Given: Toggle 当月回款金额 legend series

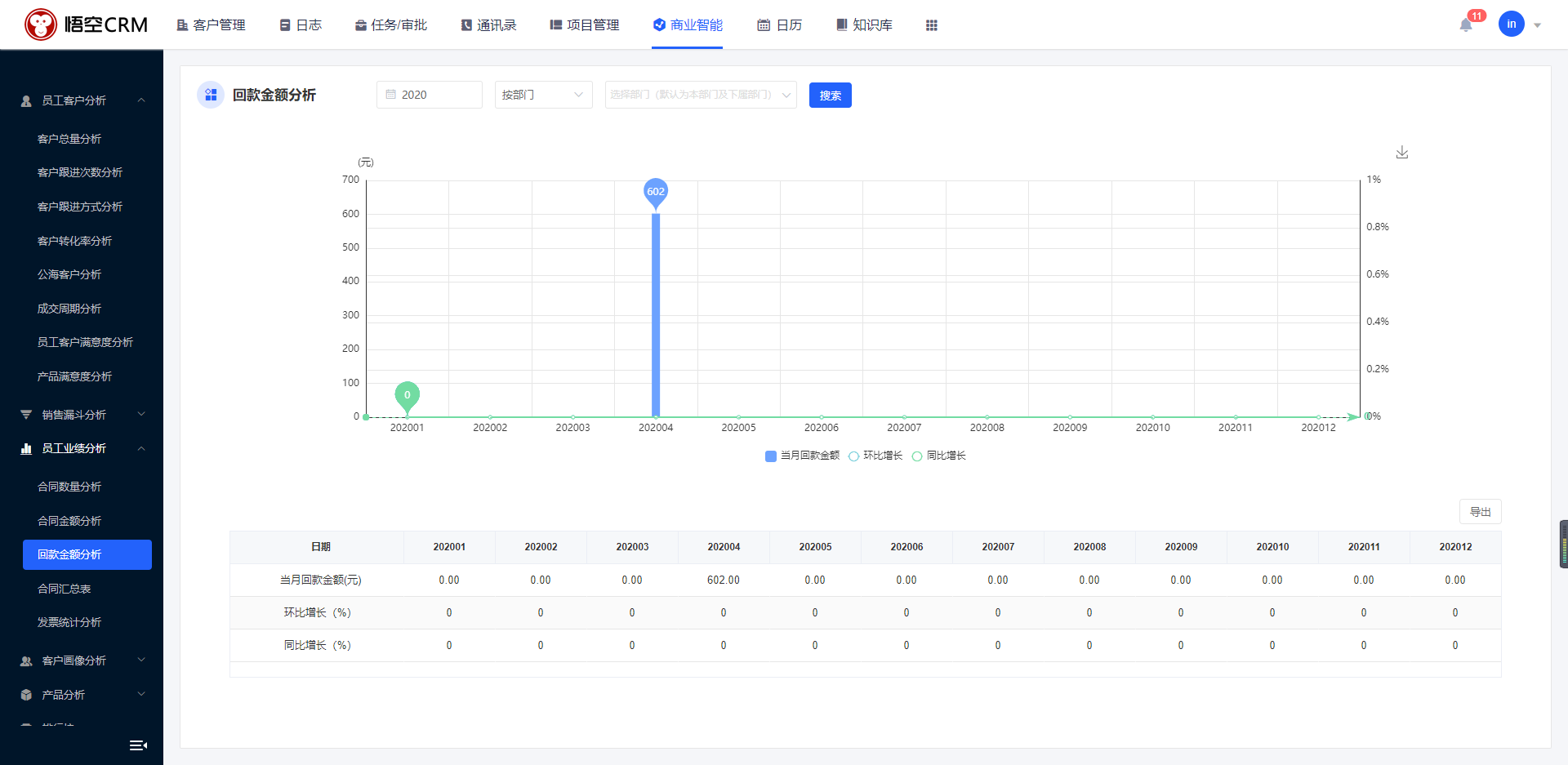Looking at the screenshot, I should (802, 456).
